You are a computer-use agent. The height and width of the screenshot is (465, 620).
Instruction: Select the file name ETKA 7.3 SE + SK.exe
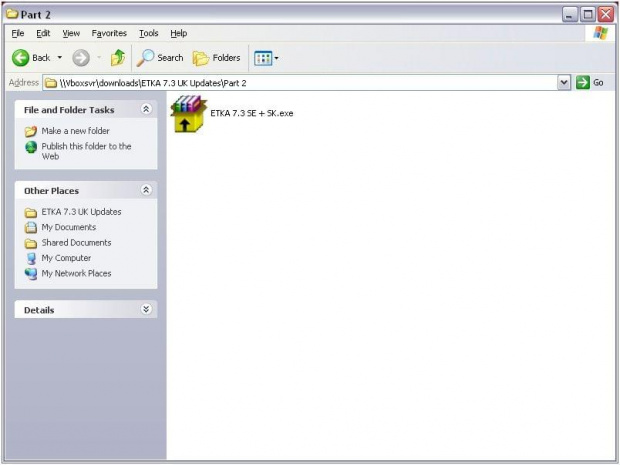tap(252, 113)
